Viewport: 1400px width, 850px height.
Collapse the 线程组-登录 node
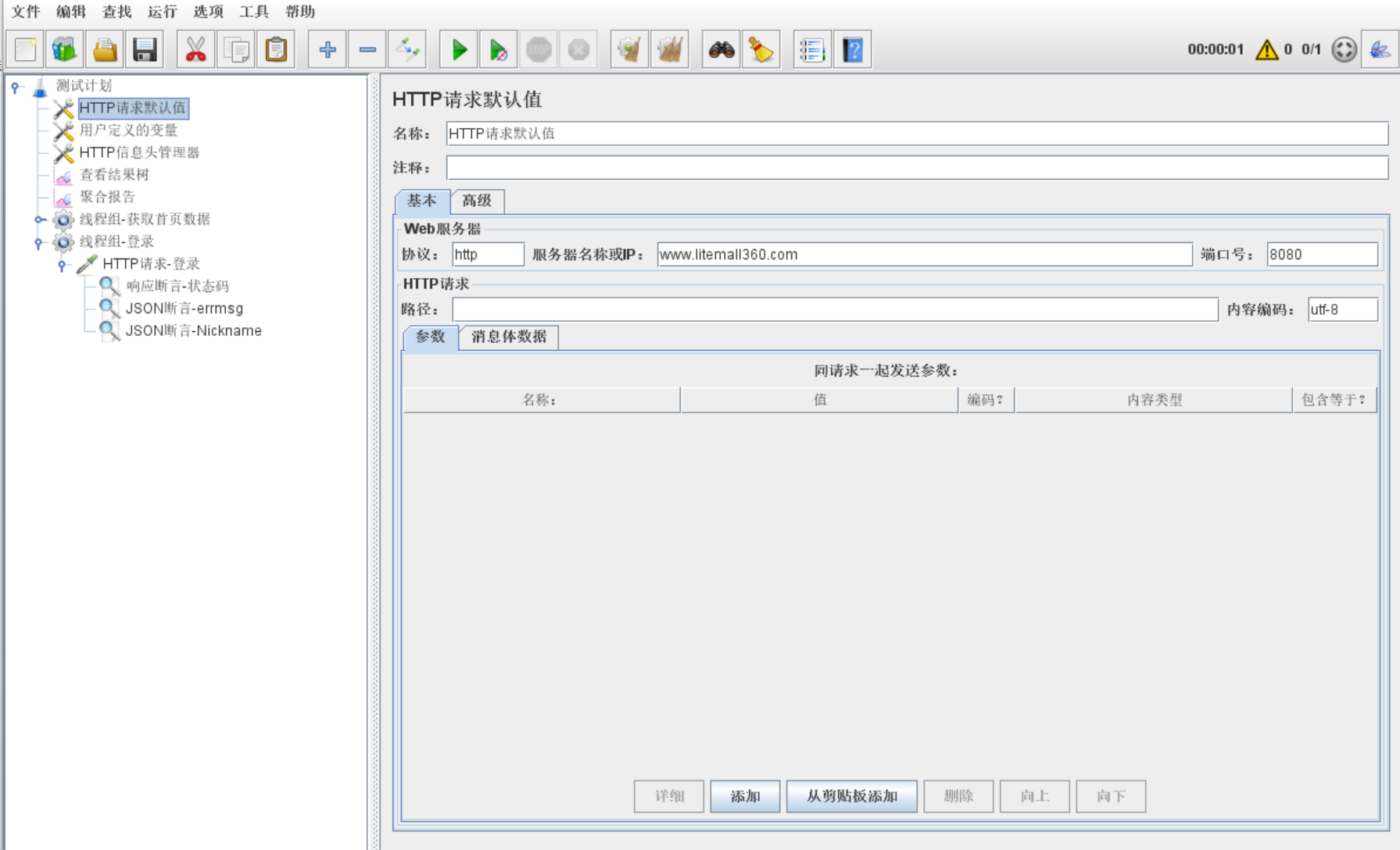click(38, 243)
